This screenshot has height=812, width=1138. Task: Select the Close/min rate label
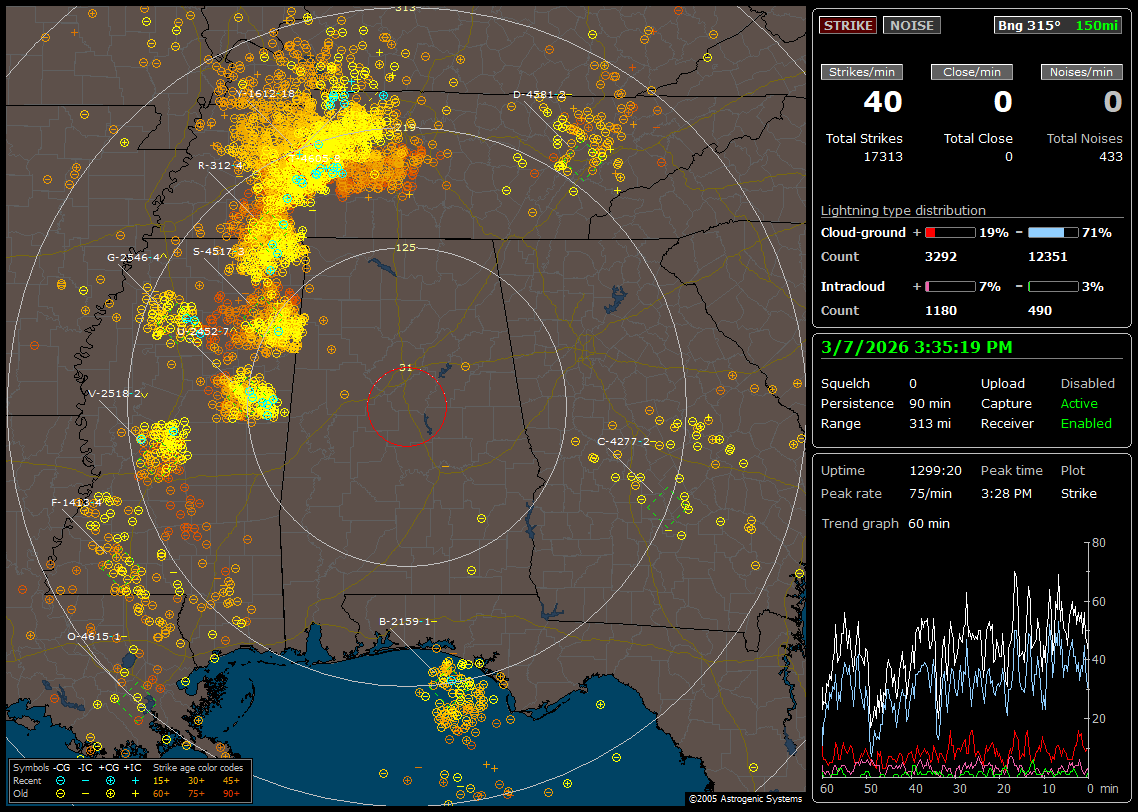(972, 72)
